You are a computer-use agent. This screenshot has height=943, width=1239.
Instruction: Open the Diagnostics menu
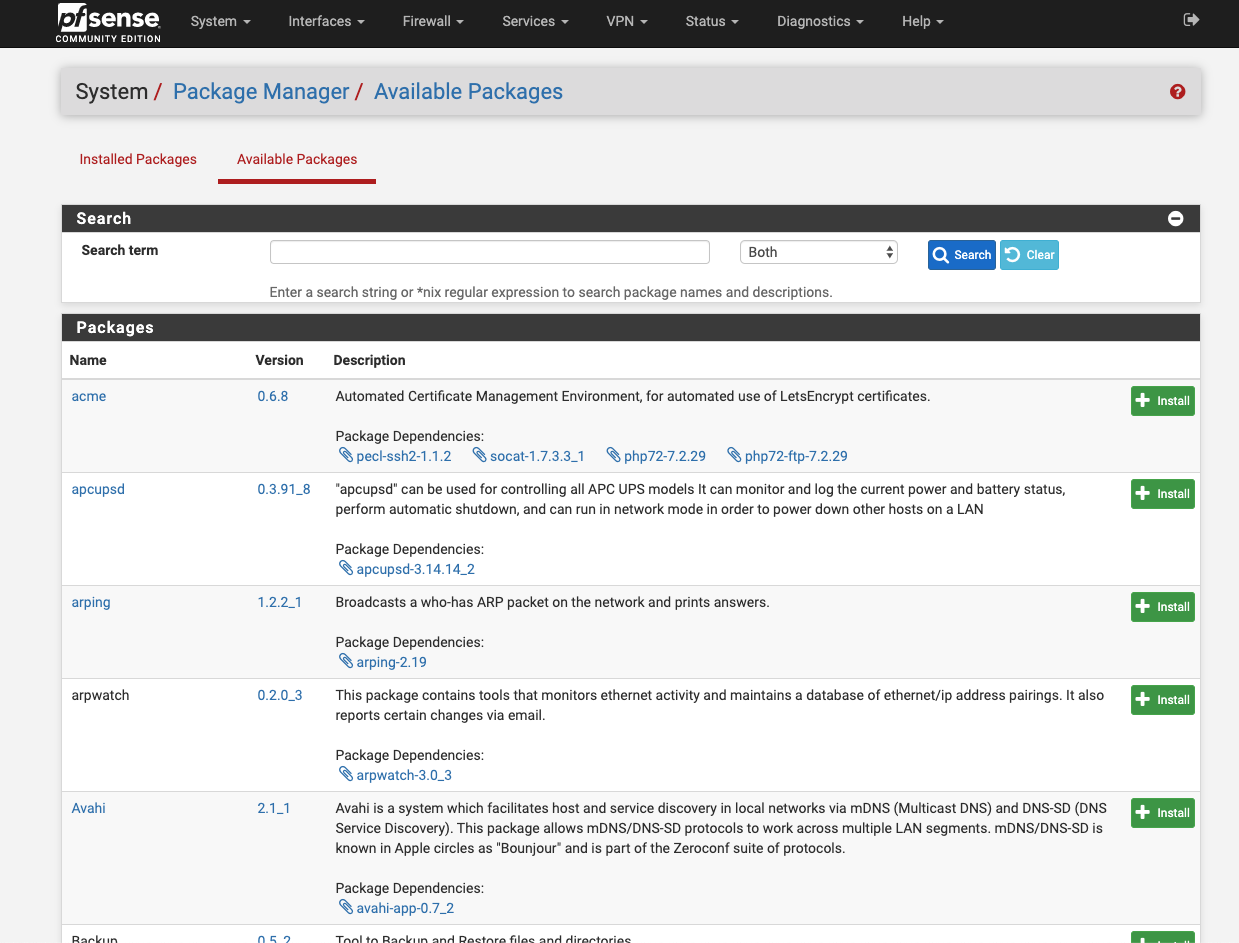[x=820, y=21]
